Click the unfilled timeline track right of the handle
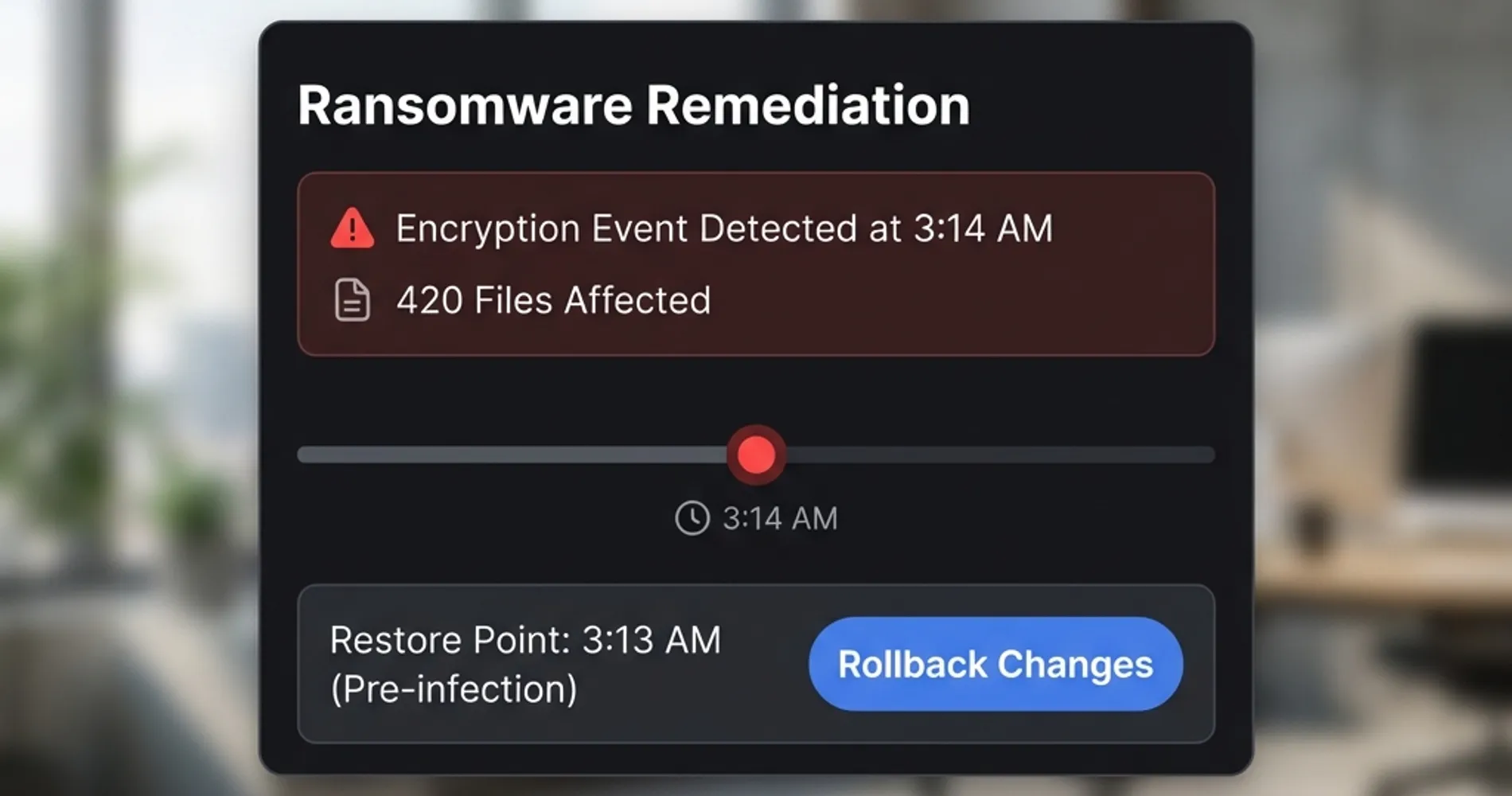 [x=995, y=455]
